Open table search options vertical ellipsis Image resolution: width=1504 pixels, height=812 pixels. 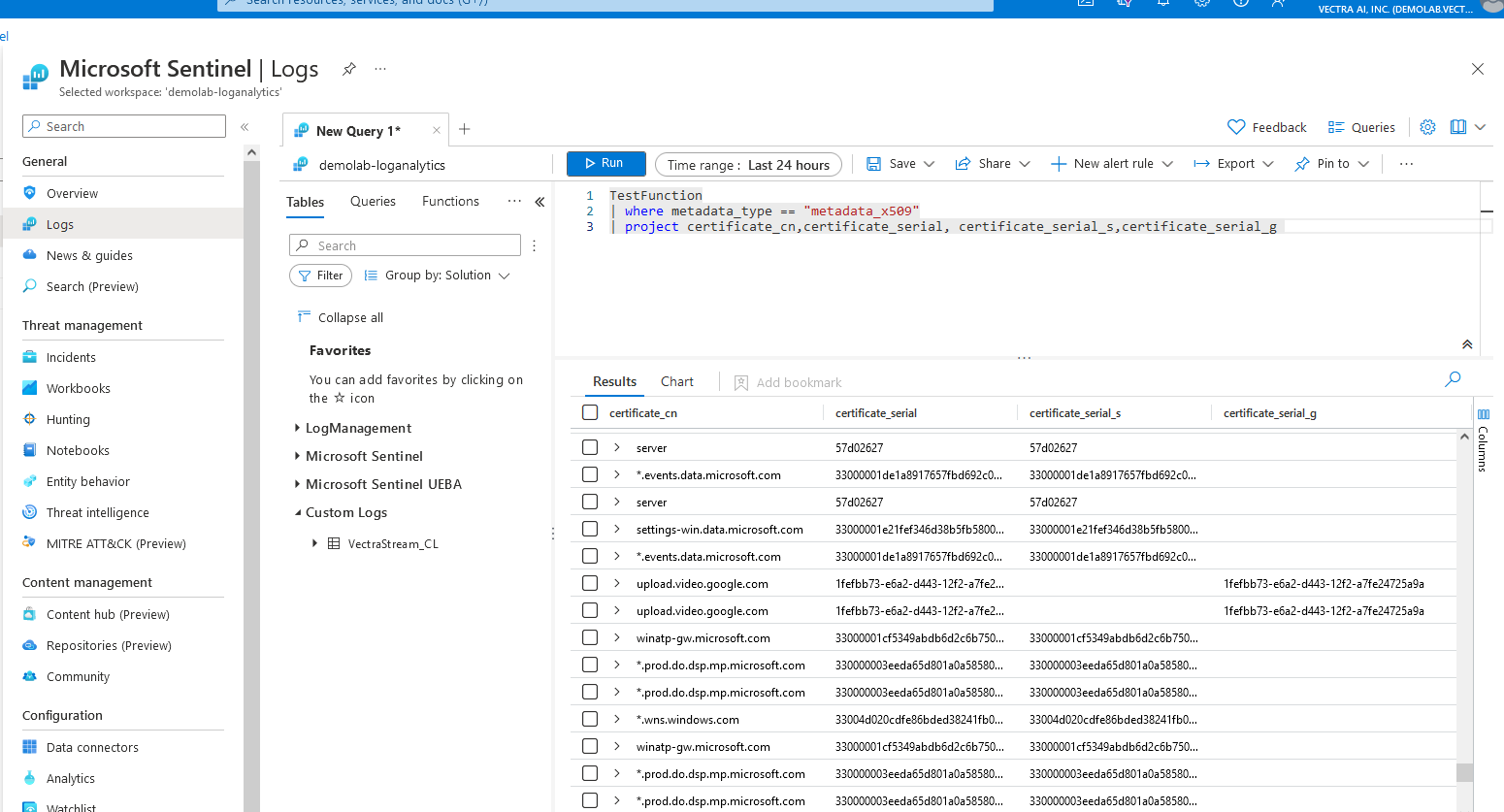click(534, 246)
